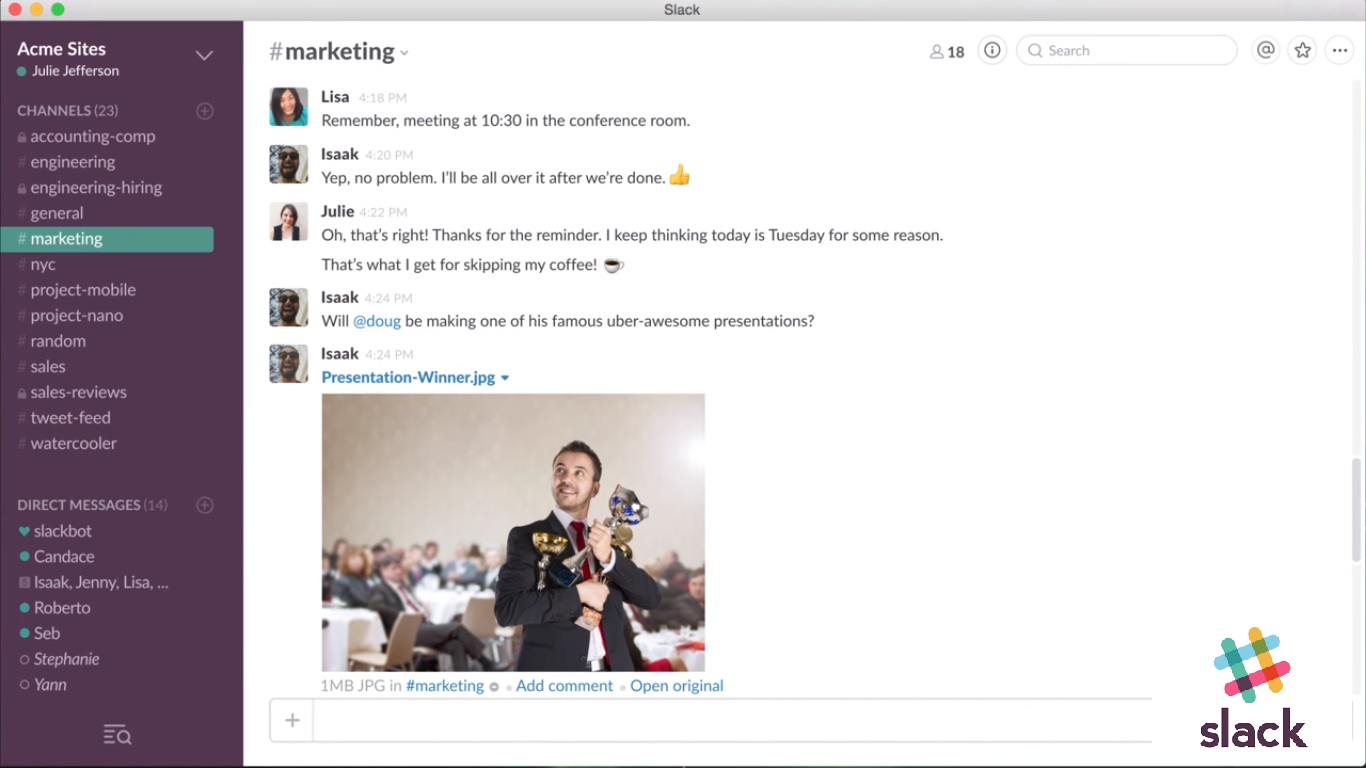Viewport: 1366px width, 768px height.
Task: Start a new direct message with plus icon
Action: pos(205,505)
